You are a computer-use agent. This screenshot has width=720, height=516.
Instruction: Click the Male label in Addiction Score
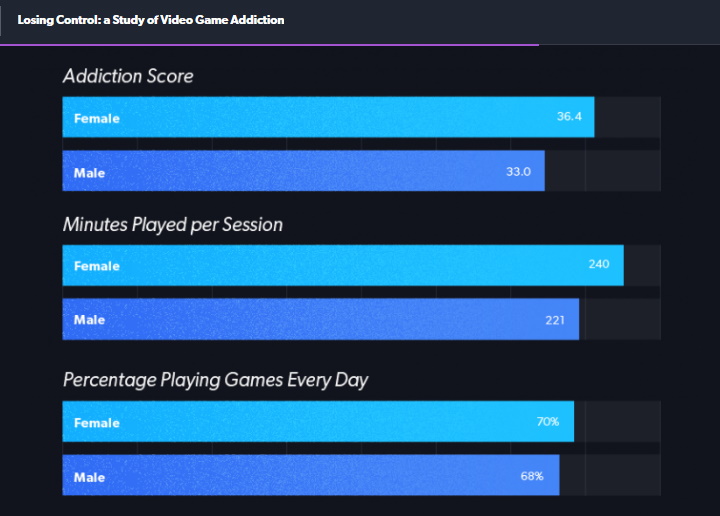(x=89, y=173)
